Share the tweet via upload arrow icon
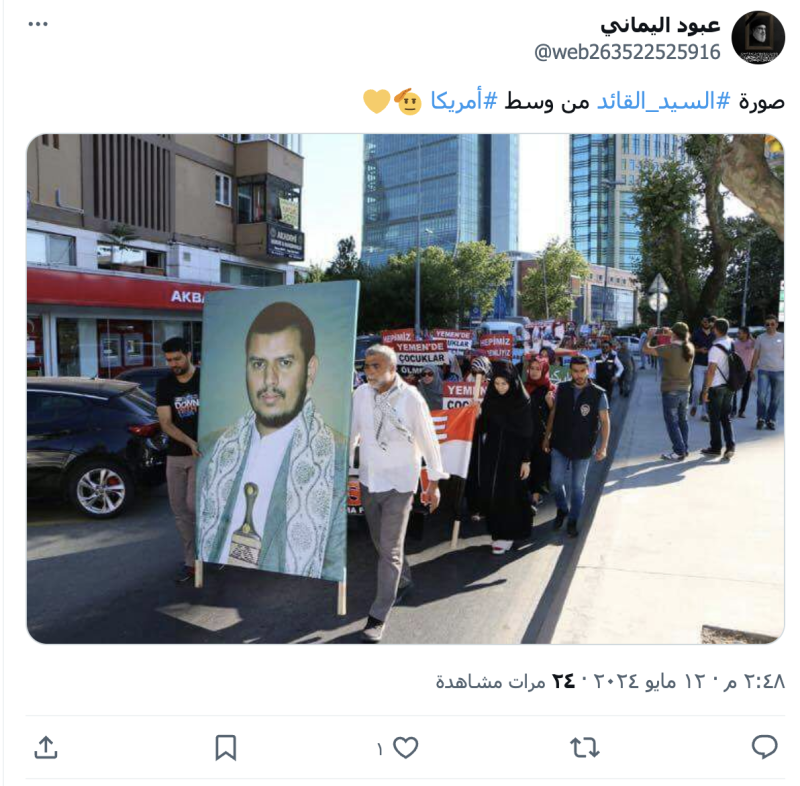This screenshot has height=786, width=800. pyautogui.click(x=45, y=748)
